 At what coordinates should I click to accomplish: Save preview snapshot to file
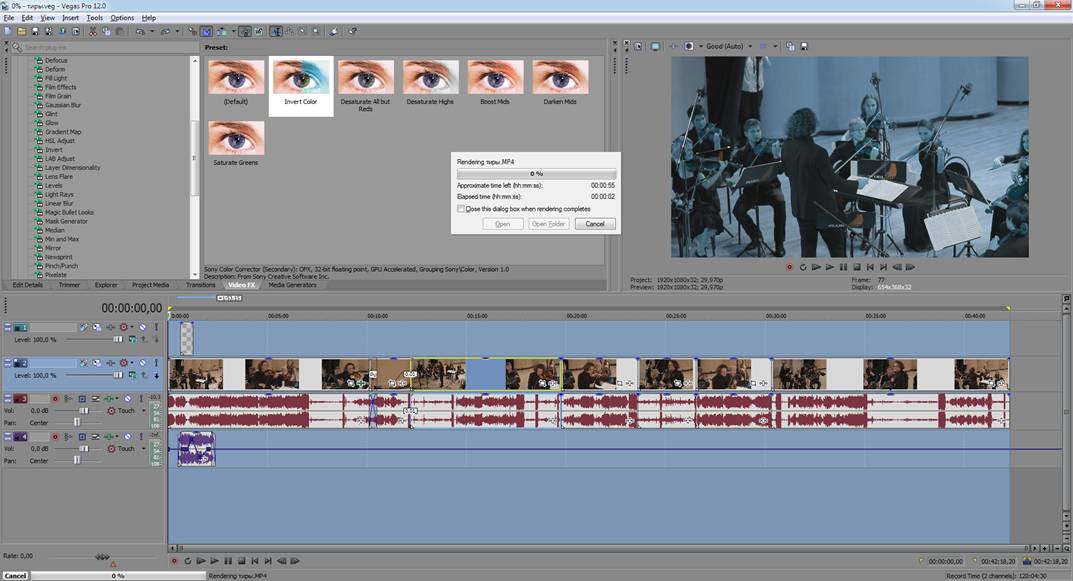[x=804, y=46]
